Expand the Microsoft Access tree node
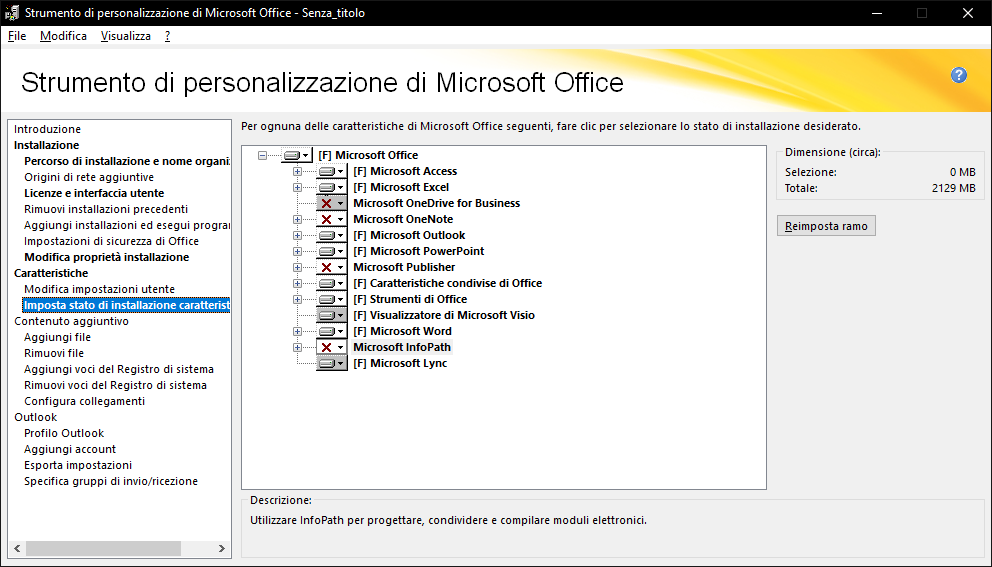 pos(297,171)
